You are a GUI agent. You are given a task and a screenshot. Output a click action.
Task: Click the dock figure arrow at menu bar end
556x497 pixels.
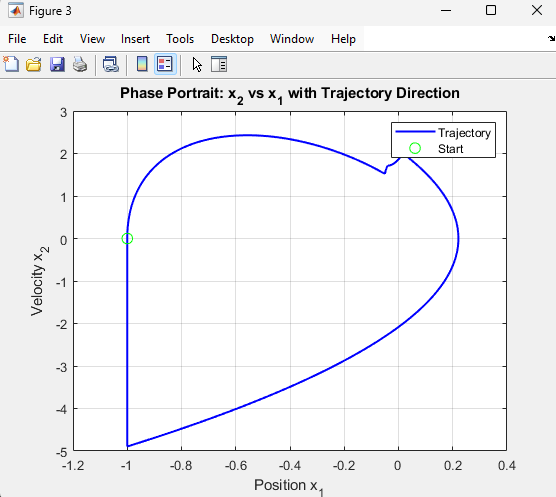[x=551, y=38]
